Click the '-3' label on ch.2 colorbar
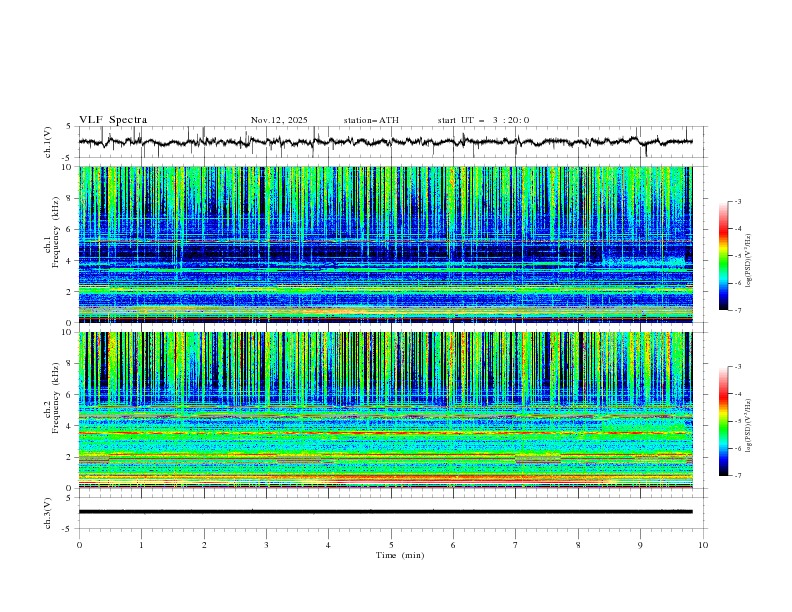 click(737, 367)
